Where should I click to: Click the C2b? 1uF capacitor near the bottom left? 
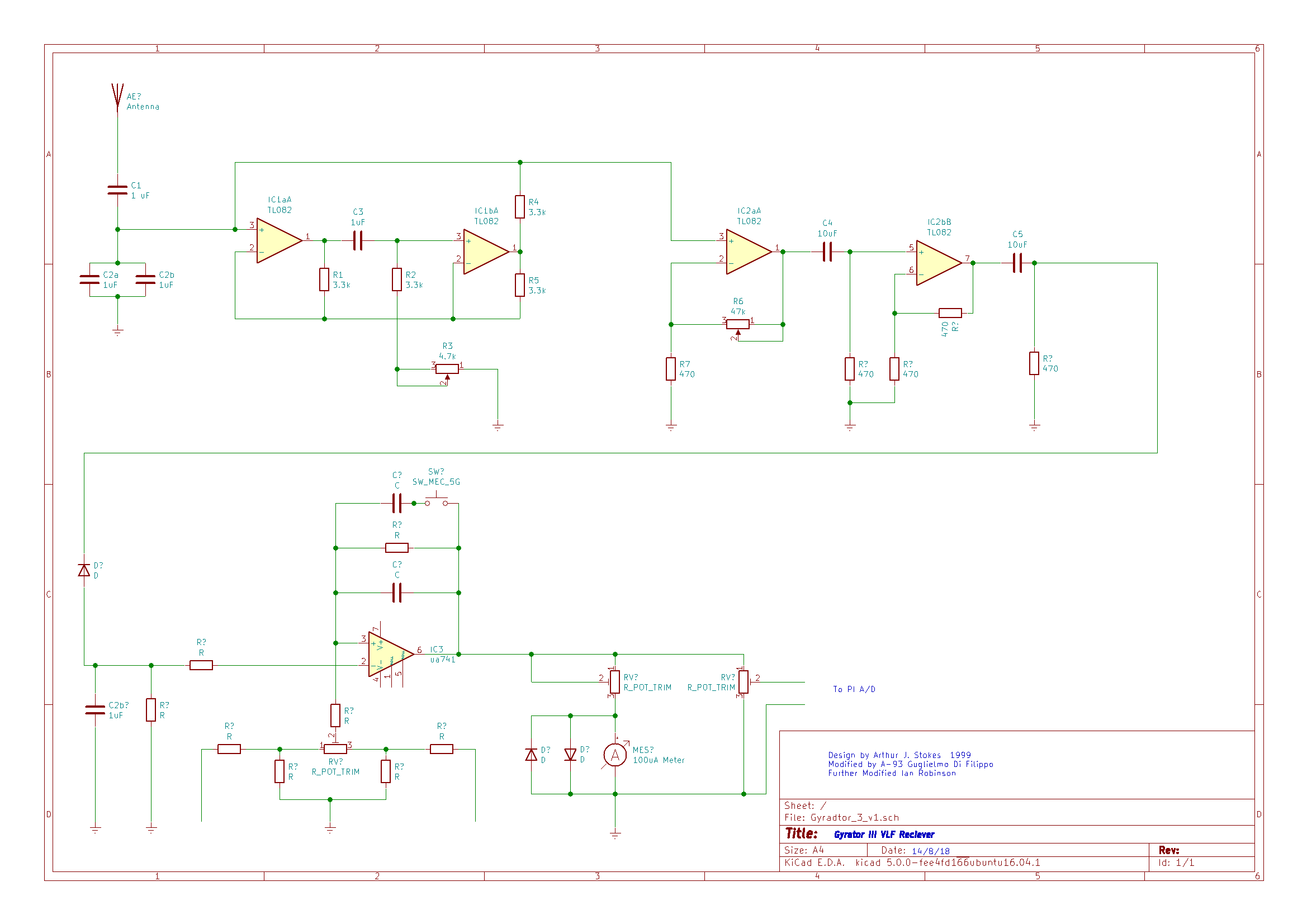[x=95, y=710]
